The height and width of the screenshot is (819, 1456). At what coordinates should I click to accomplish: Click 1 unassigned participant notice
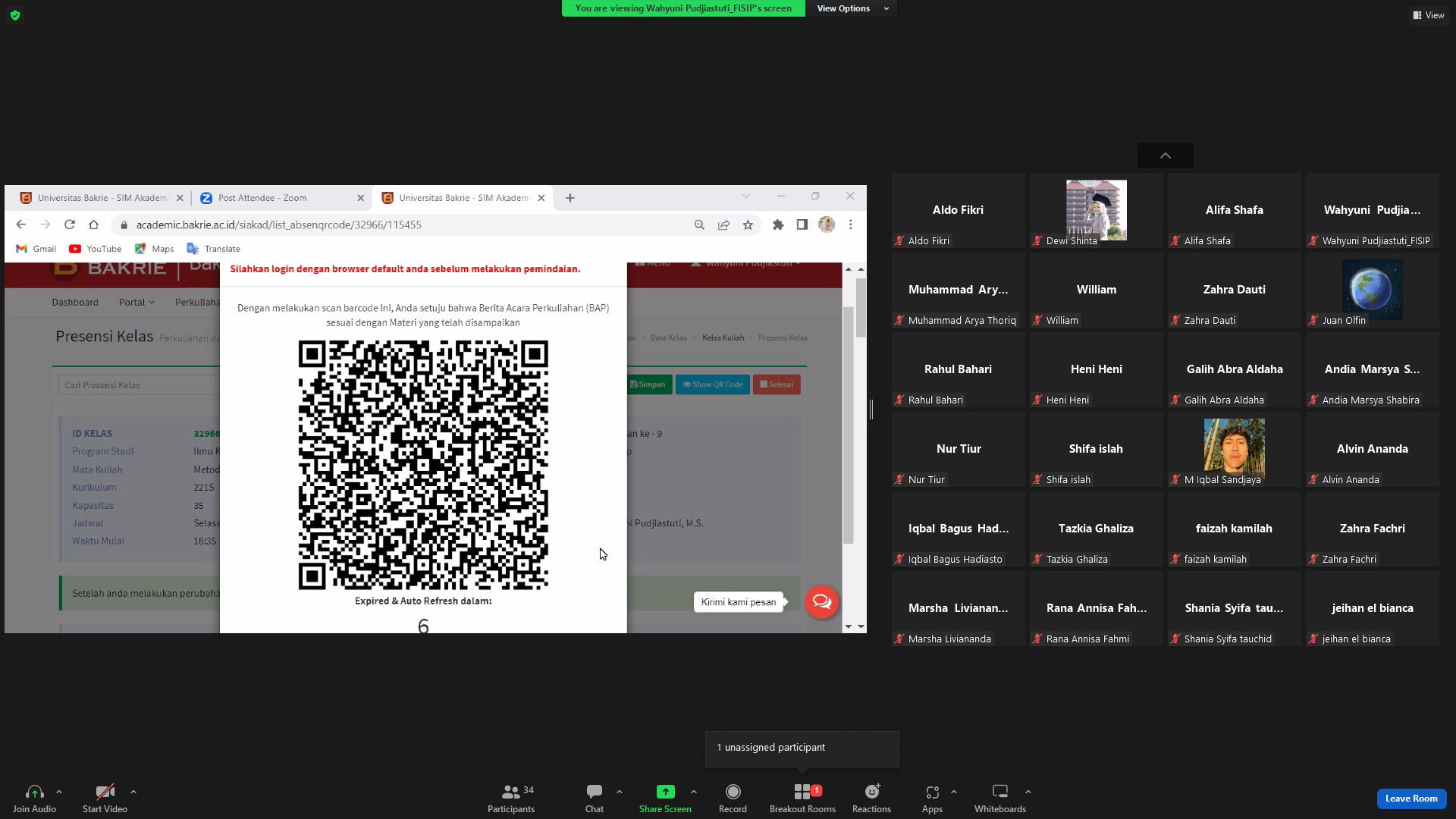[802, 748]
